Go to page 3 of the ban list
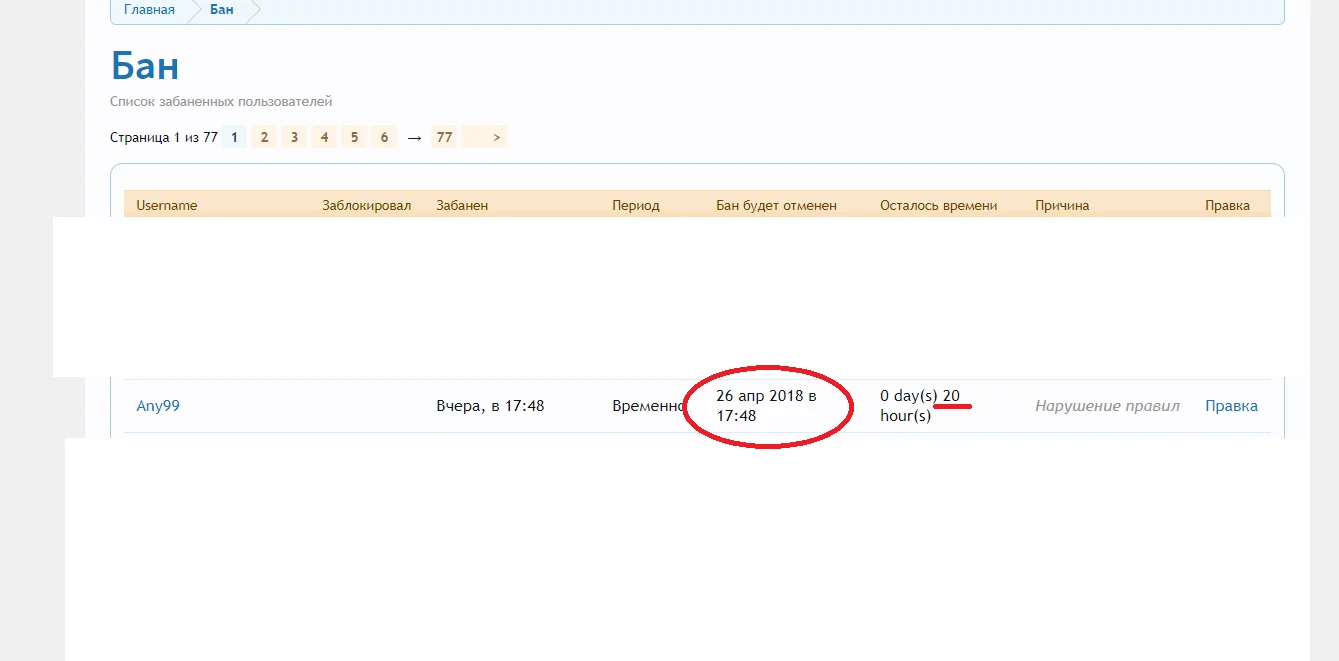The height and width of the screenshot is (661, 1339). tap(293, 136)
